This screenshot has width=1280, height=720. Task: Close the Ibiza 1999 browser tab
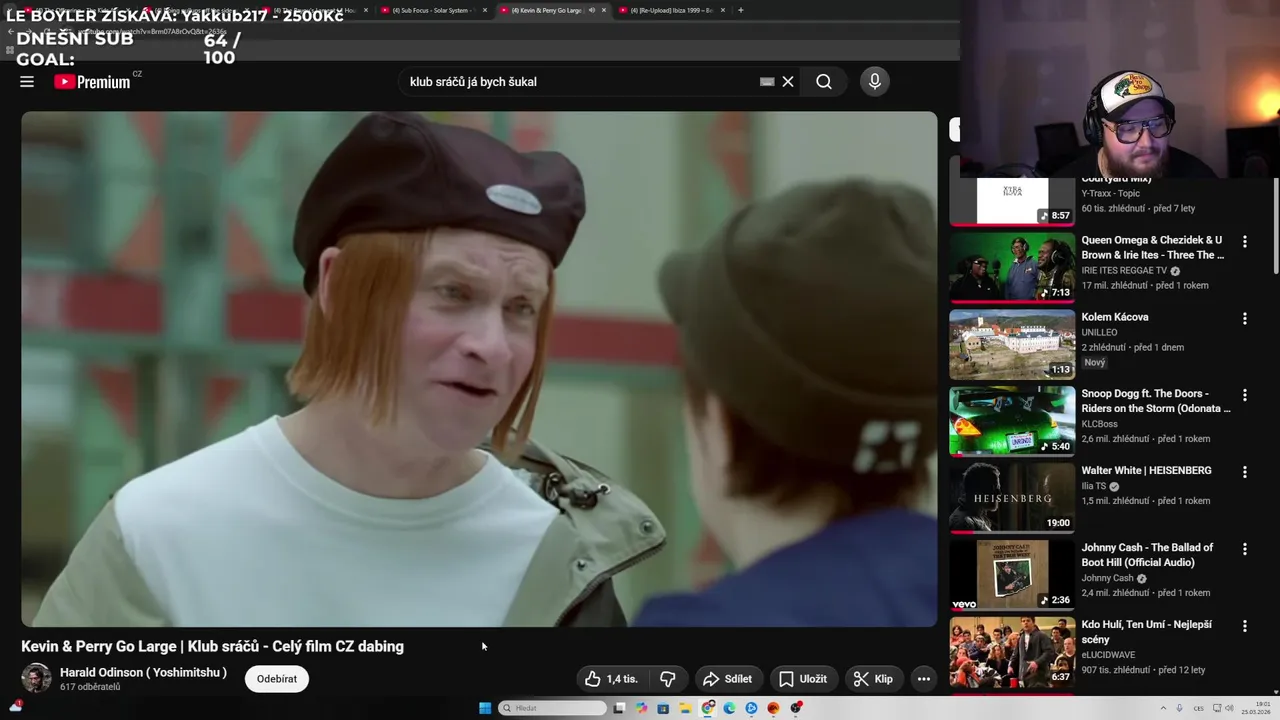[722, 10]
